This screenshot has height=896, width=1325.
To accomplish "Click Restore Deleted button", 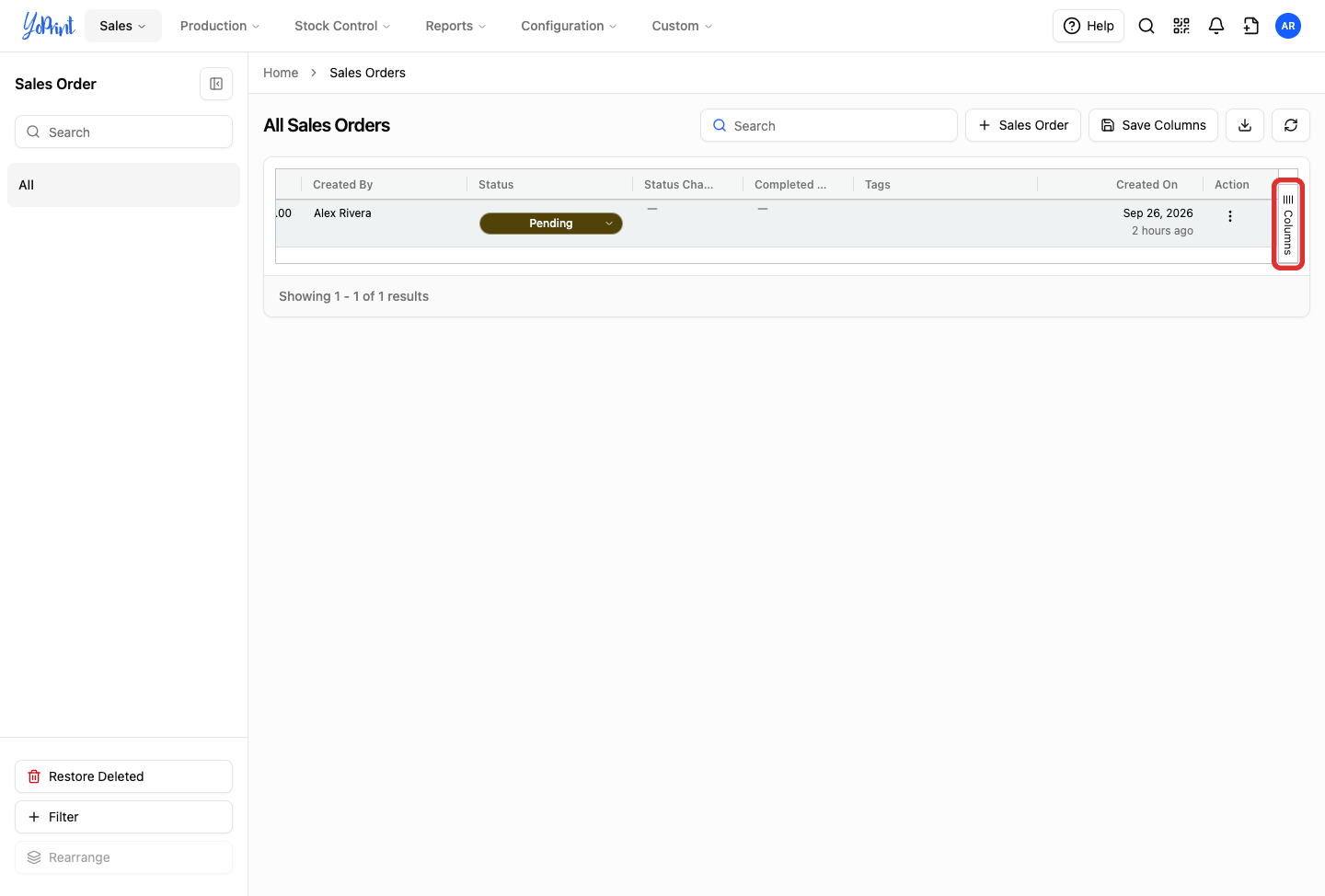I will (123, 776).
